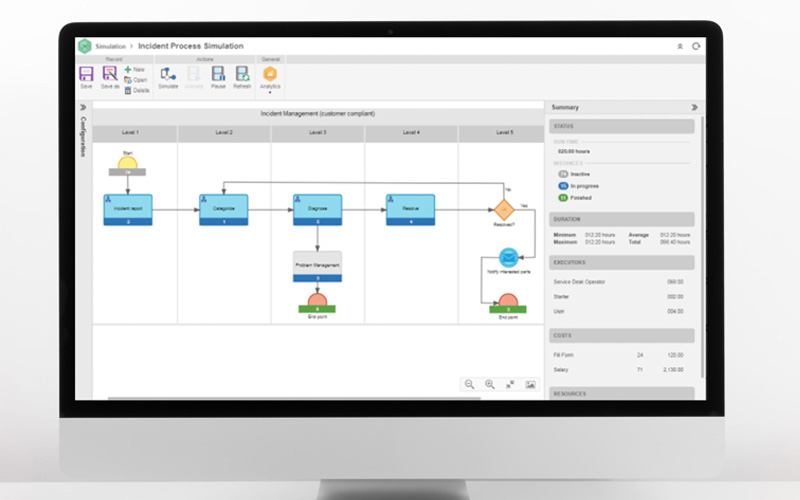This screenshot has height=500, width=800.
Task: Click the Save as icon
Action: tap(109, 75)
